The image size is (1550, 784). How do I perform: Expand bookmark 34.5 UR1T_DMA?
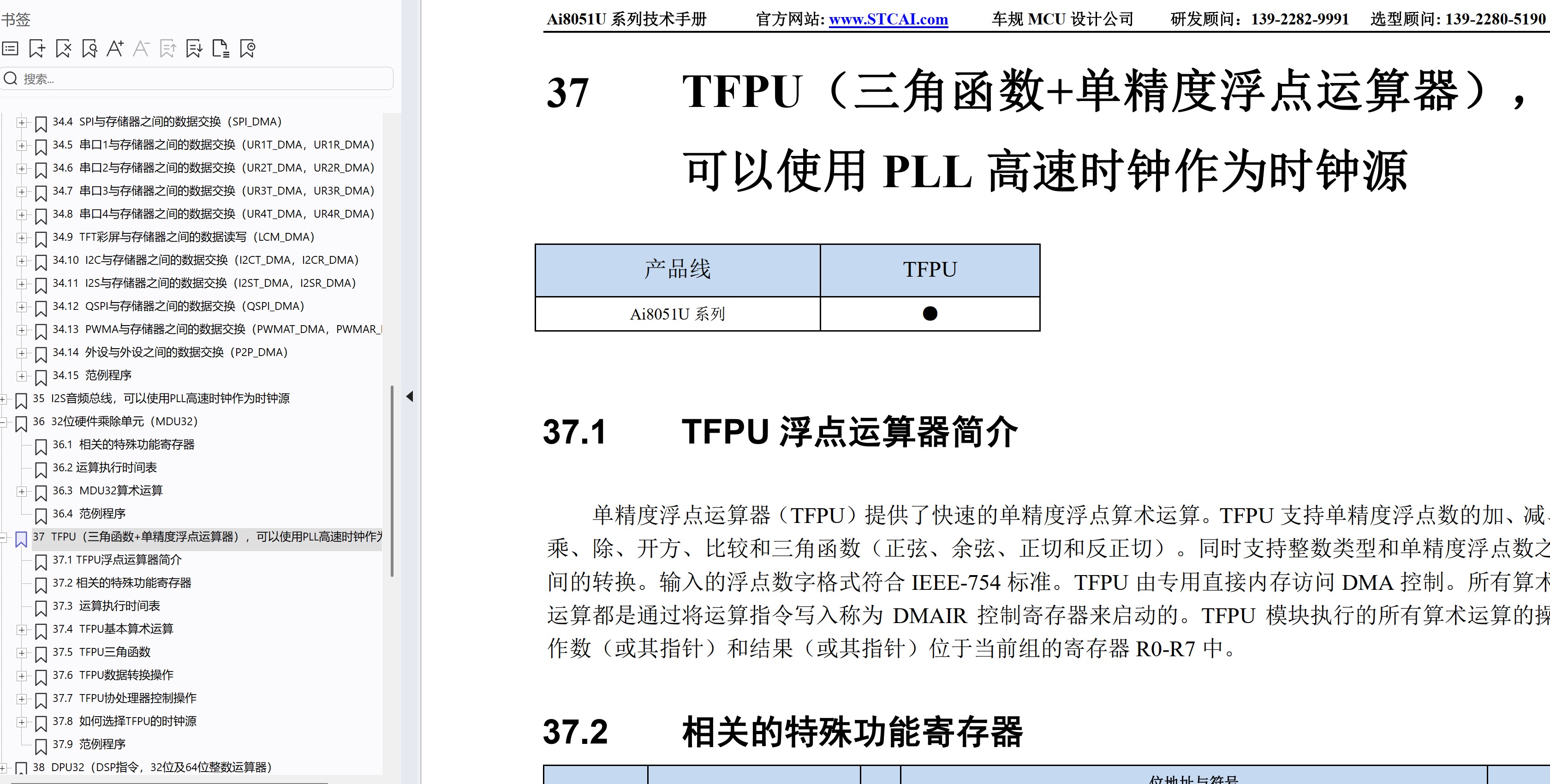point(22,146)
